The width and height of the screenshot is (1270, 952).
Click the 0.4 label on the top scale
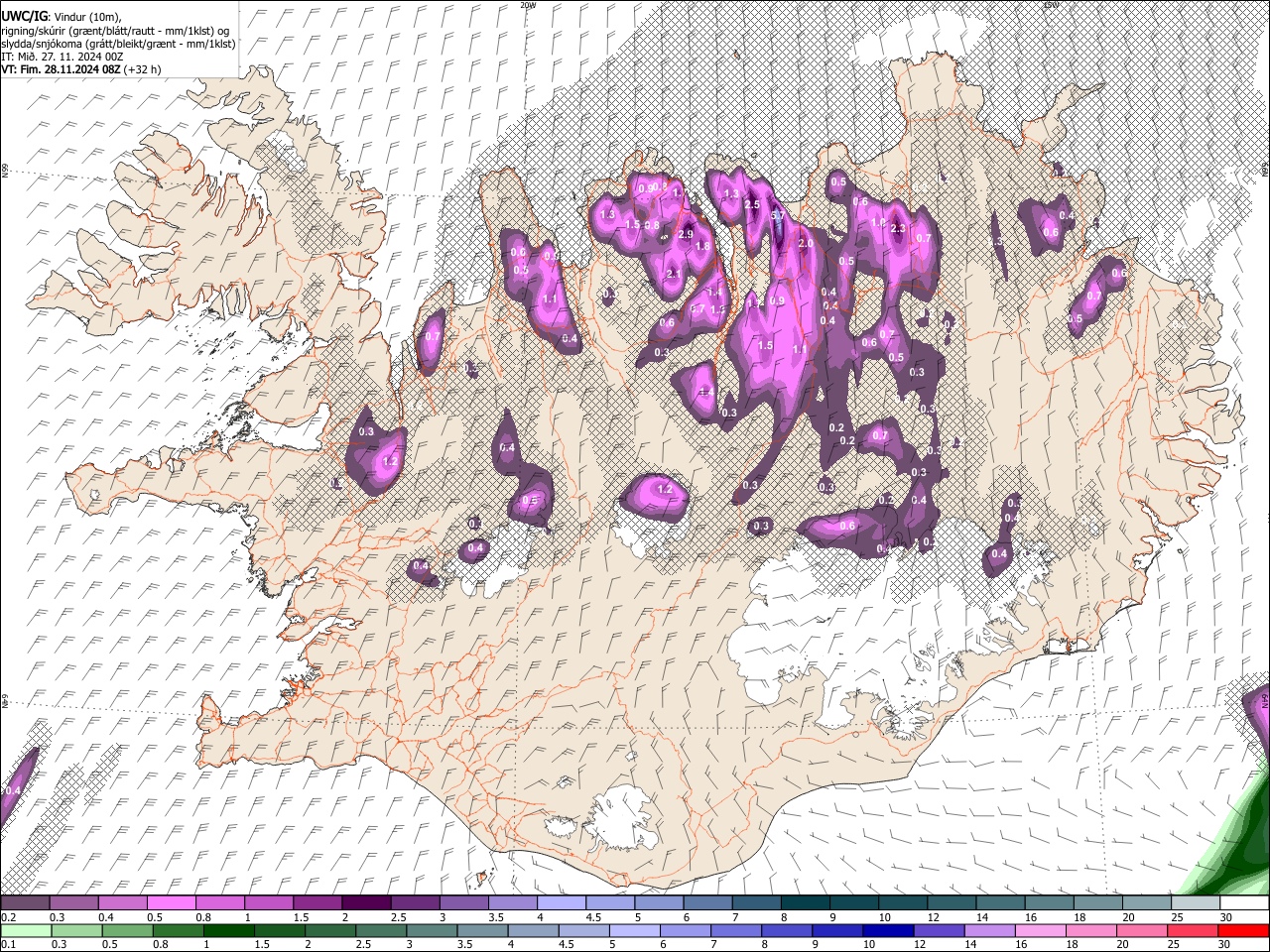pos(107,917)
